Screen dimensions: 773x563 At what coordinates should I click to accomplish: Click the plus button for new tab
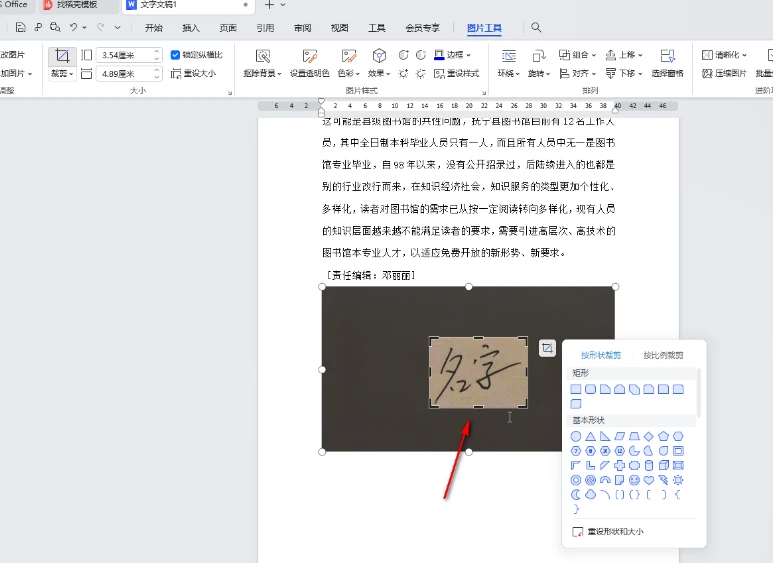pos(269,5)
